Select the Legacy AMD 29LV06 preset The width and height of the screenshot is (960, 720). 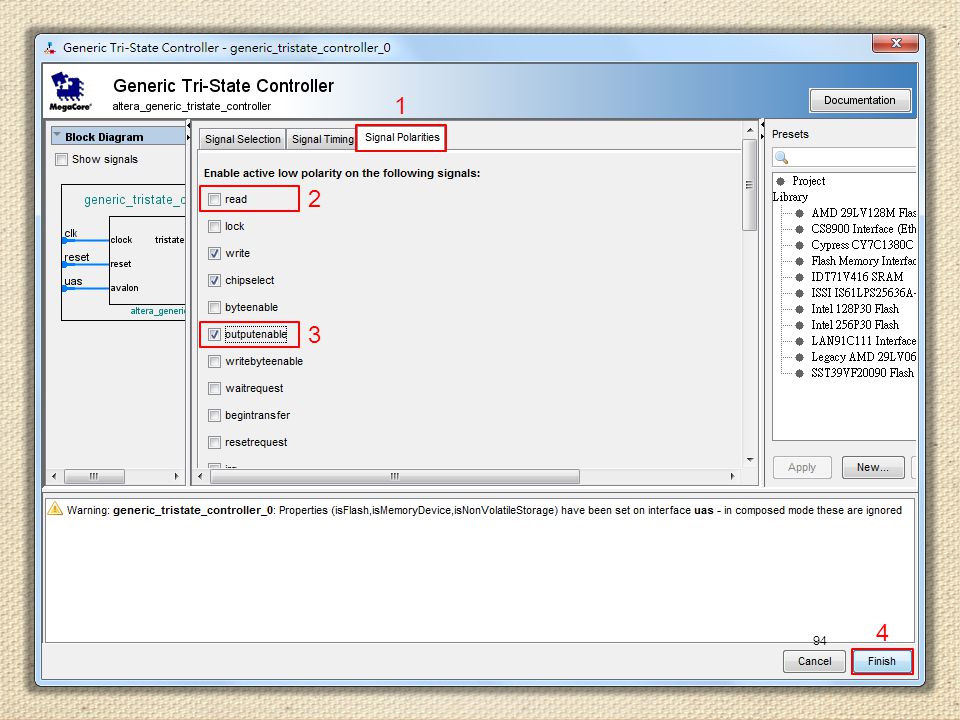click(863, 356)
